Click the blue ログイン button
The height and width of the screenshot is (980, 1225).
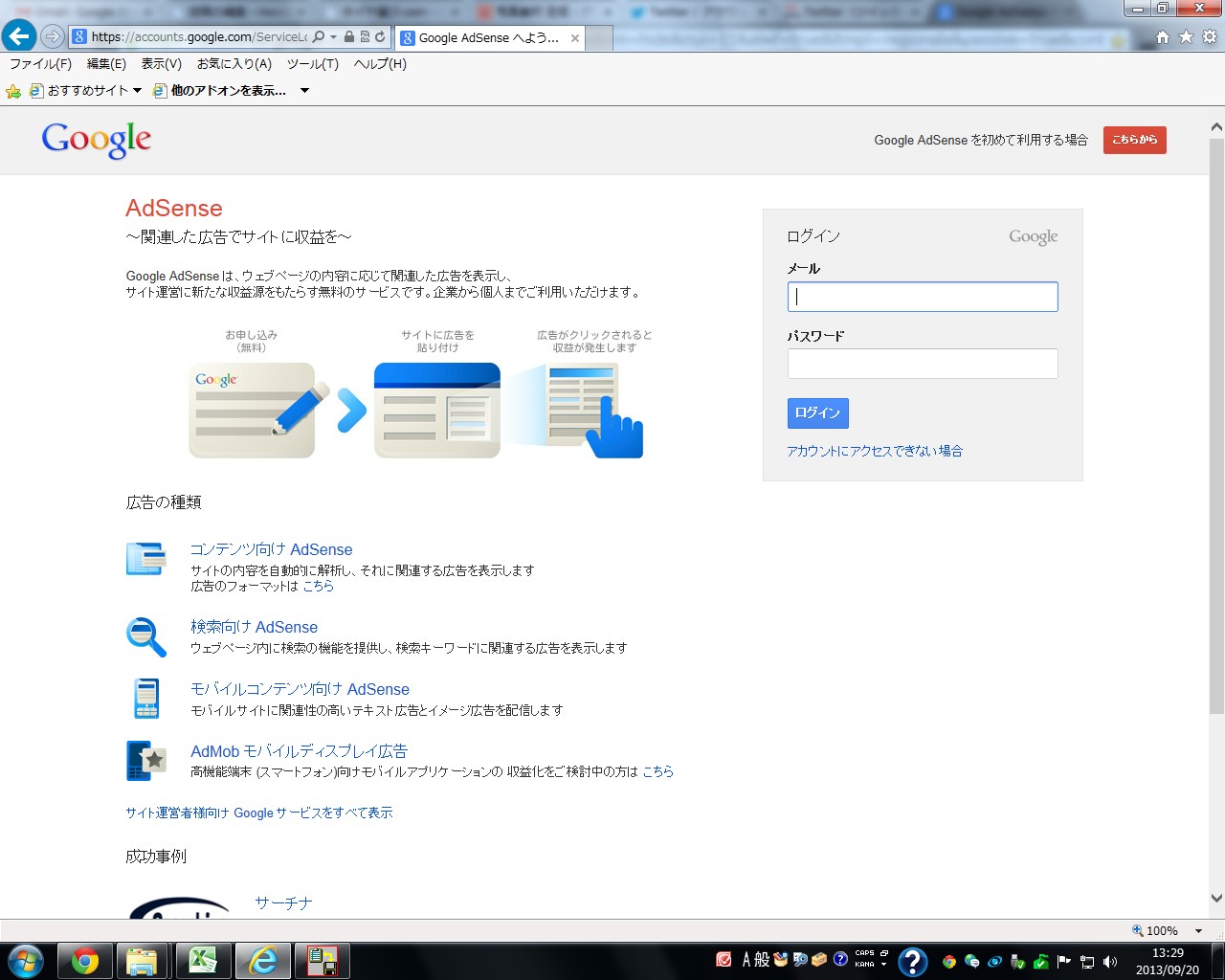click(x=817, y=412)
